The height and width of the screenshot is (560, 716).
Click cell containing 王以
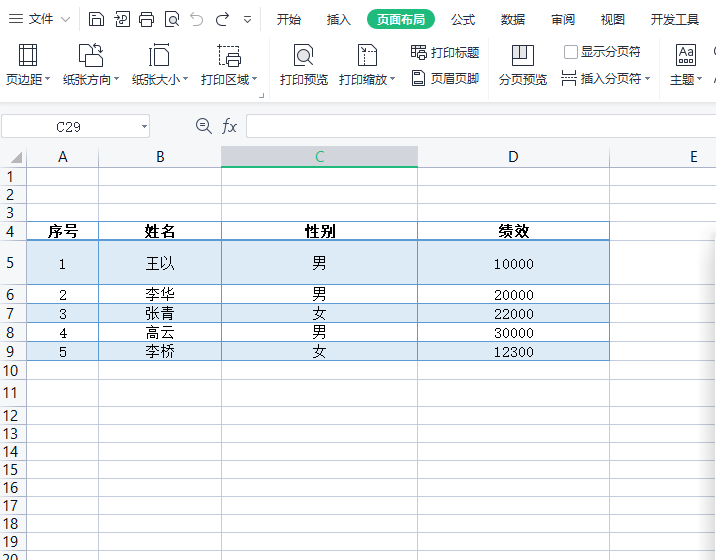pyautogui.click(x=160, y=263)
